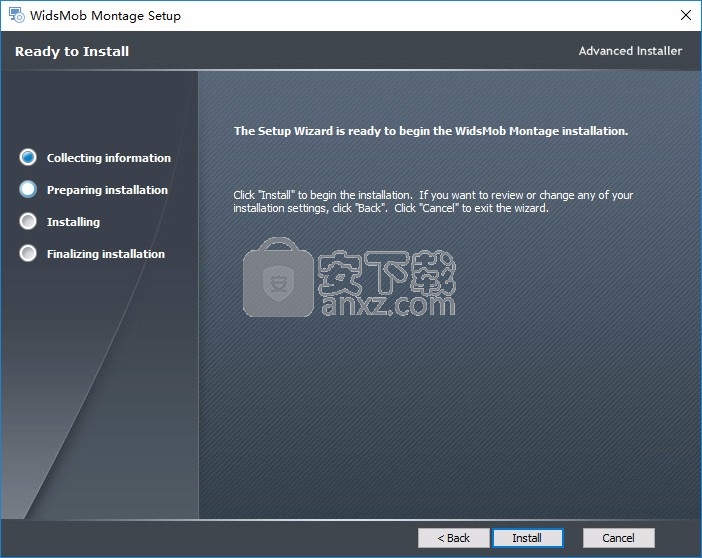The image size is (702, 558).
Task: Click the Install button
Action: [x=527, y=538]
